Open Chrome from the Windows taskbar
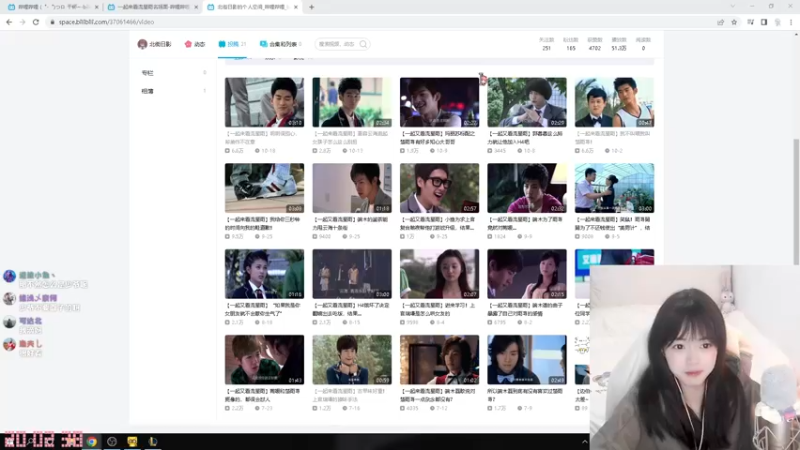Viewport: 800px width, 450px height. pyautogui.click(x=92, y=442)
